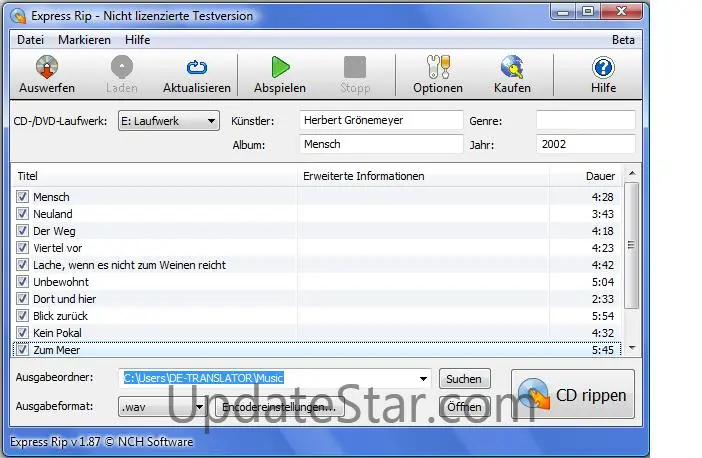Select the track title Neuland
The height and width of the screenshot is (458, 702).
click(x=53, y=214)
